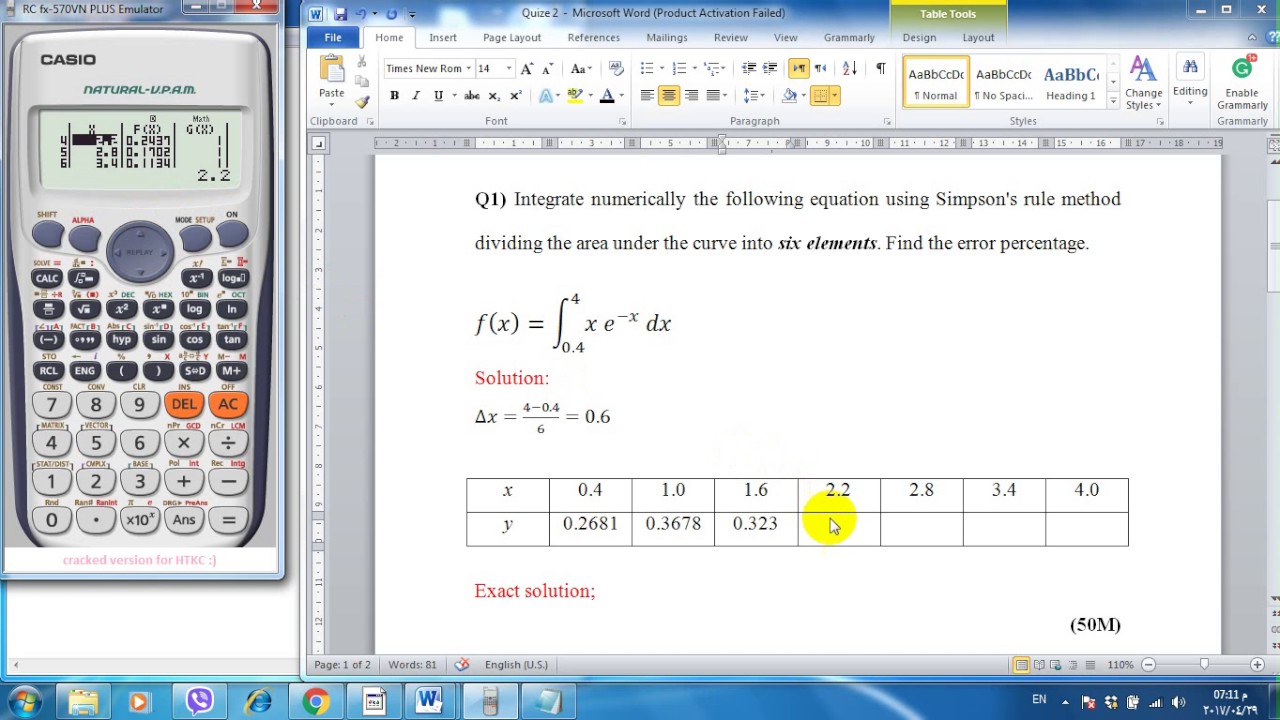Click Text Effects icon

tap(545, 96)
